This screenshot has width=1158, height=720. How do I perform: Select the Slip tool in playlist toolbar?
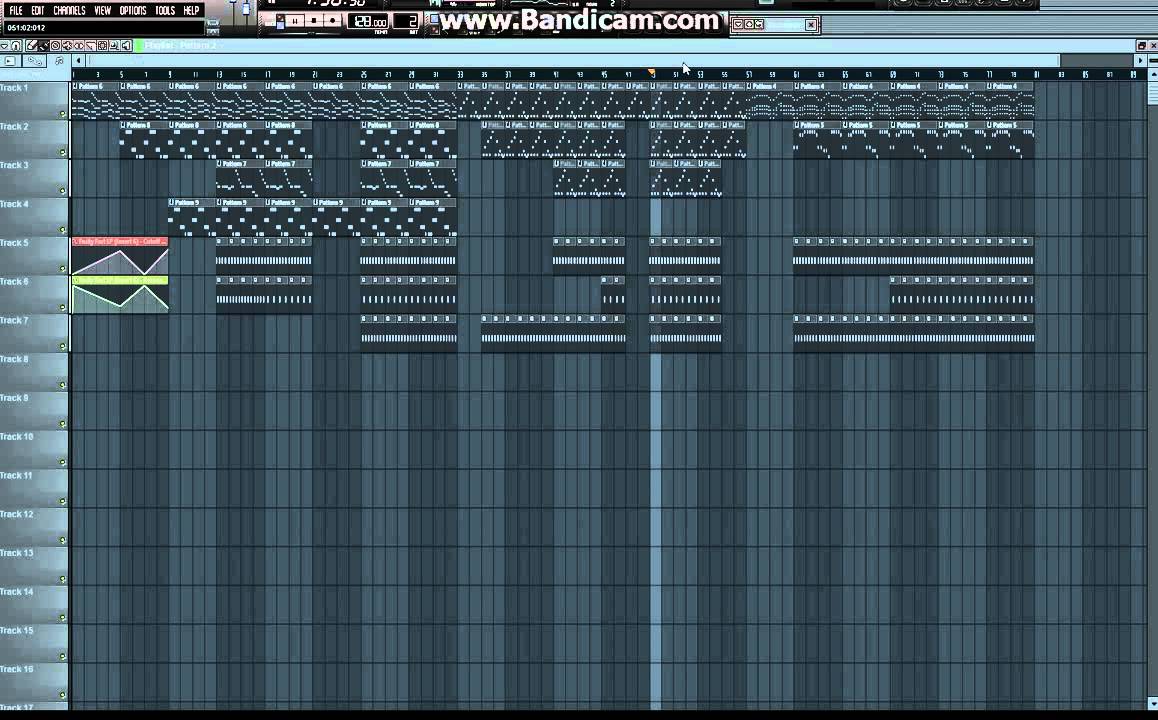point(79,46)
